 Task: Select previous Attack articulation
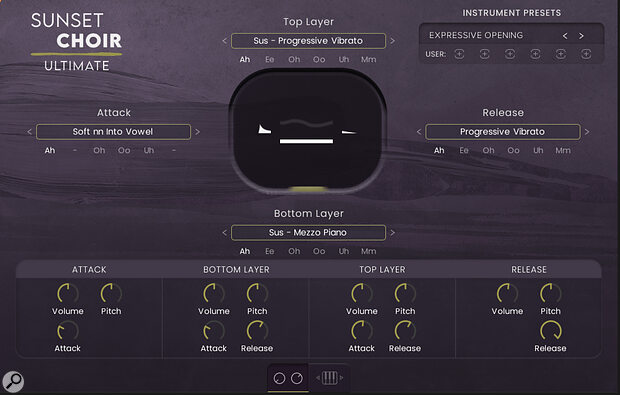30,132
